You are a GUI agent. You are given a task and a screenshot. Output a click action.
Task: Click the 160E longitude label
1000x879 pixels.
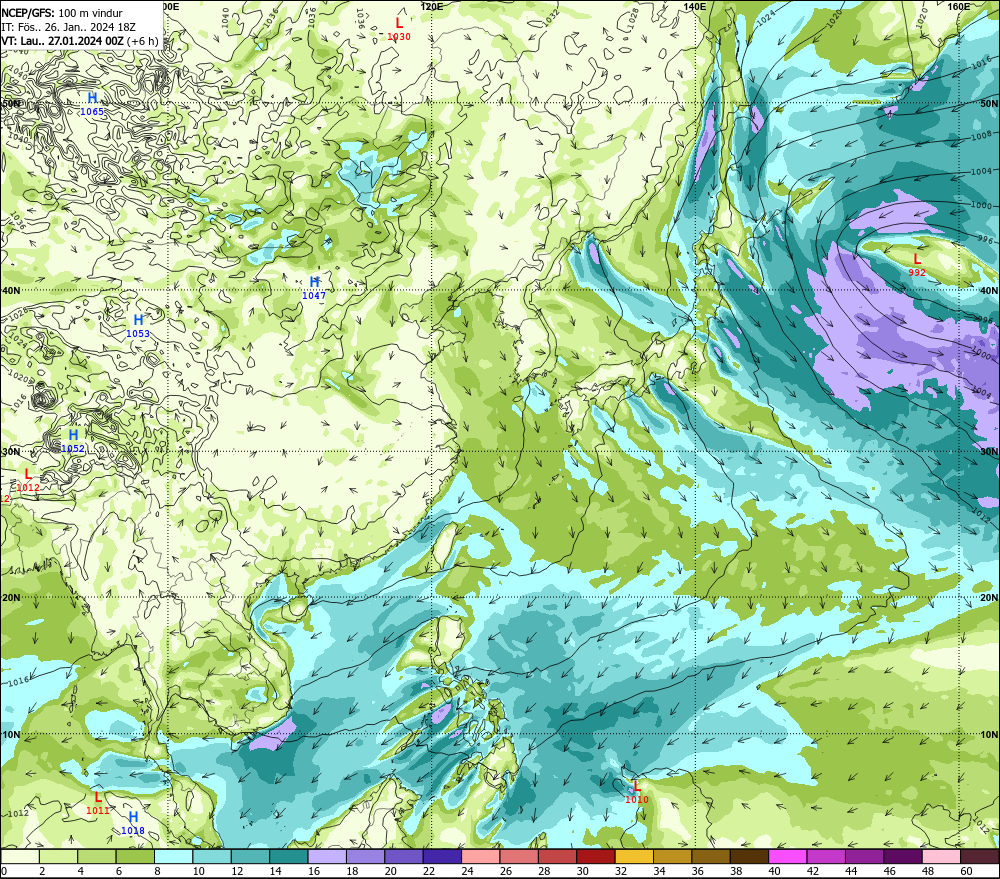tap(959, 6)
